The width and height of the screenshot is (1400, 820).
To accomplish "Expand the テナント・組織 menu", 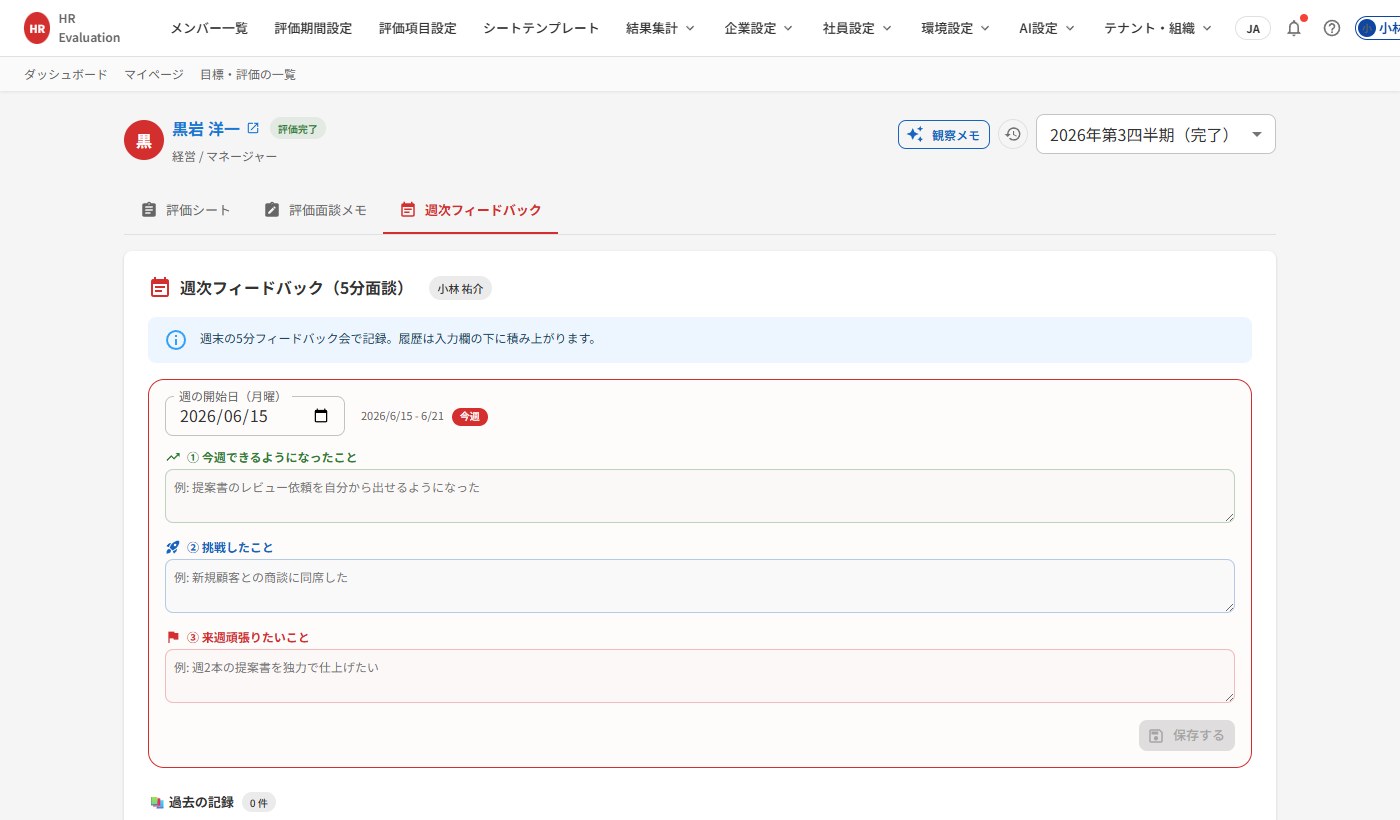I will tap(1158, 28).
